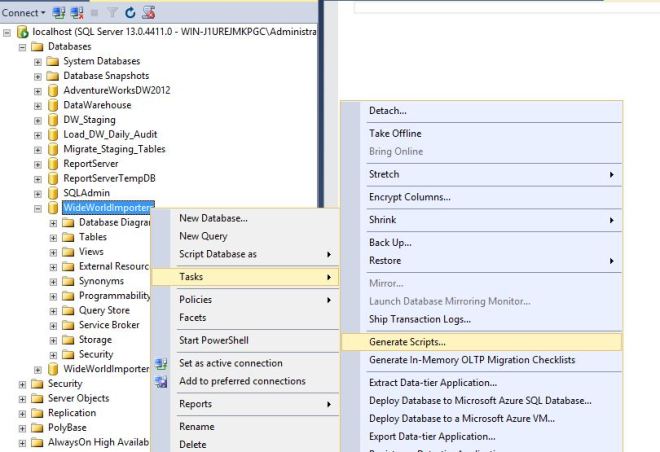This screenshot has width=660, height=452.
Task: Click Back Up... in the Tasks submenu
Action: click(x=392, y=243)
